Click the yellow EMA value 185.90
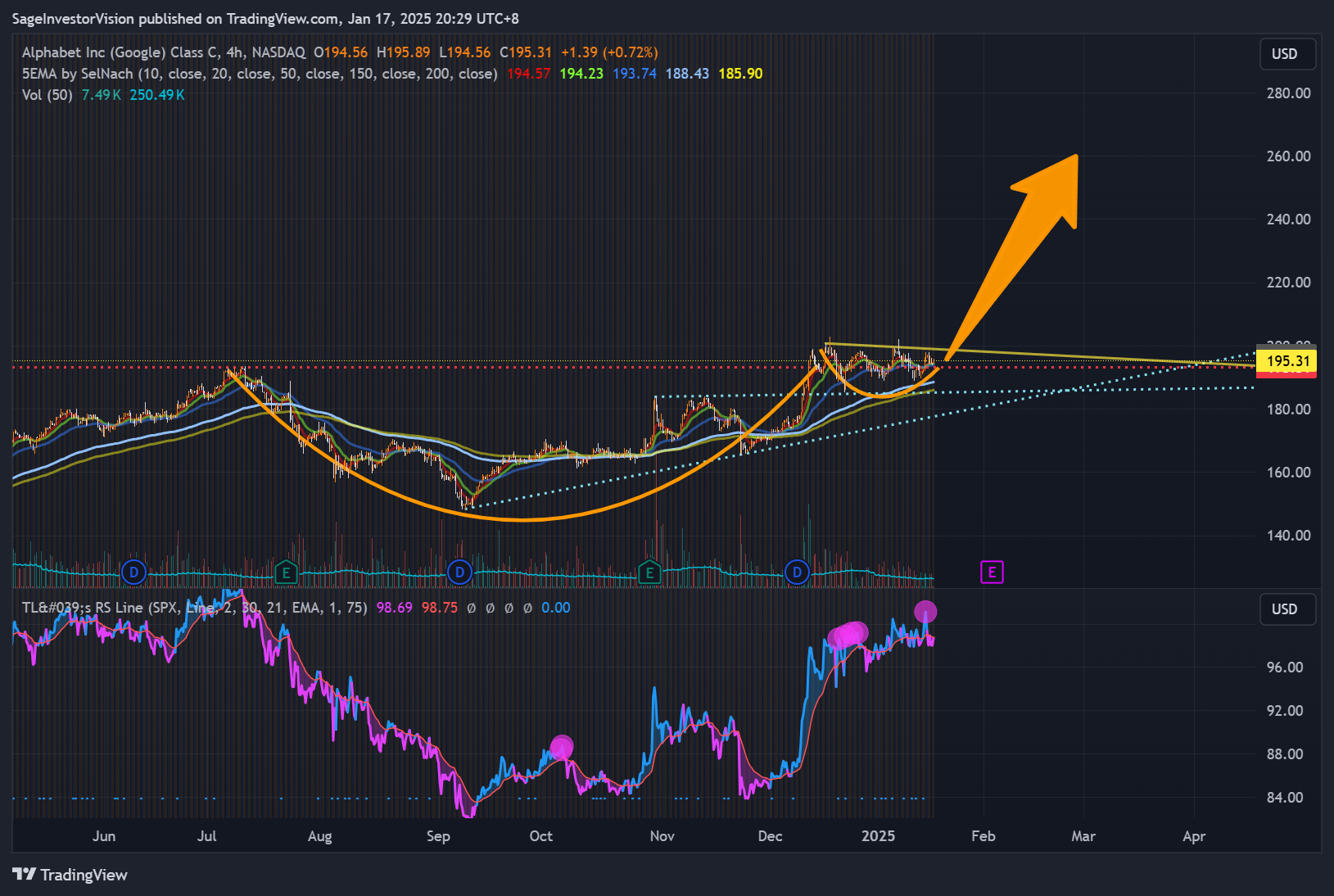 [740, 74]
